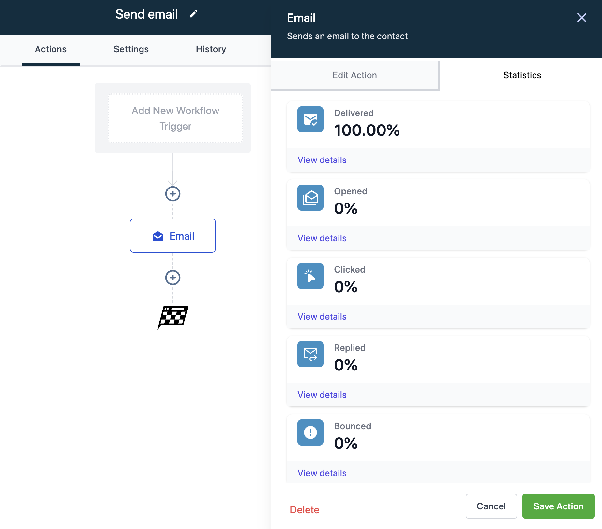View details for Bounced stats
This screenshot has height=529, width=602.
pos(322,473)
